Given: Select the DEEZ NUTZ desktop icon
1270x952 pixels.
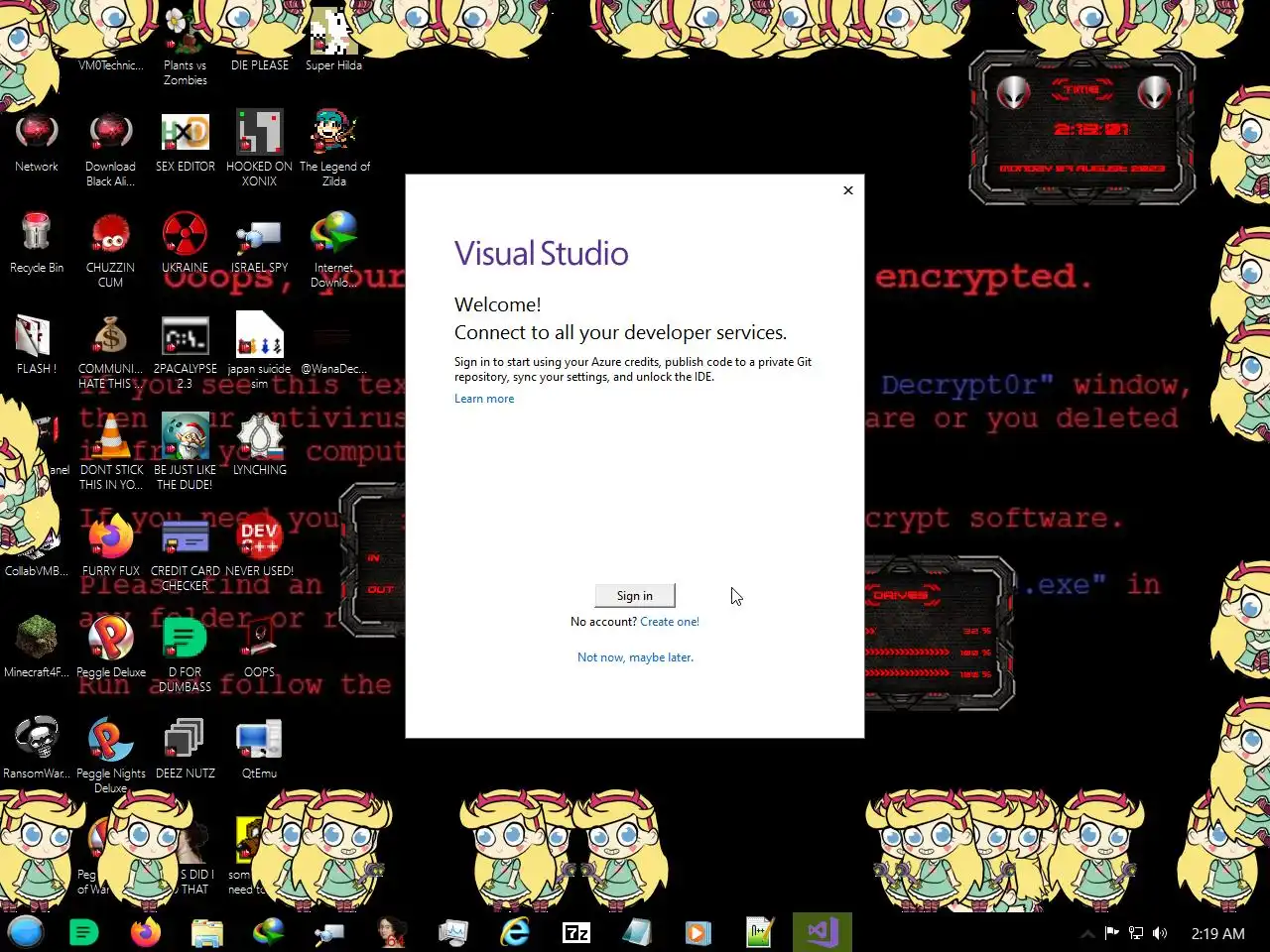Looking at the screenshot, I should (186, 750).
